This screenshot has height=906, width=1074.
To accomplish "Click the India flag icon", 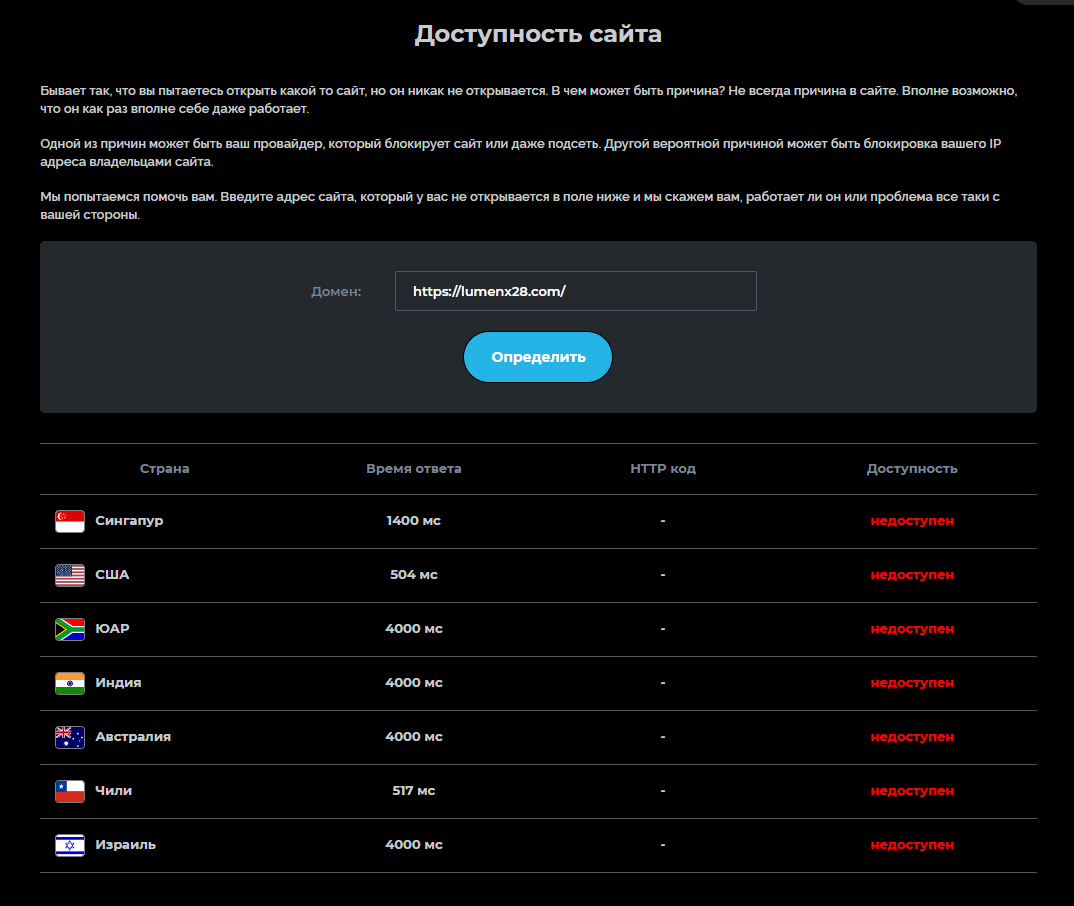I will (70, 683).
